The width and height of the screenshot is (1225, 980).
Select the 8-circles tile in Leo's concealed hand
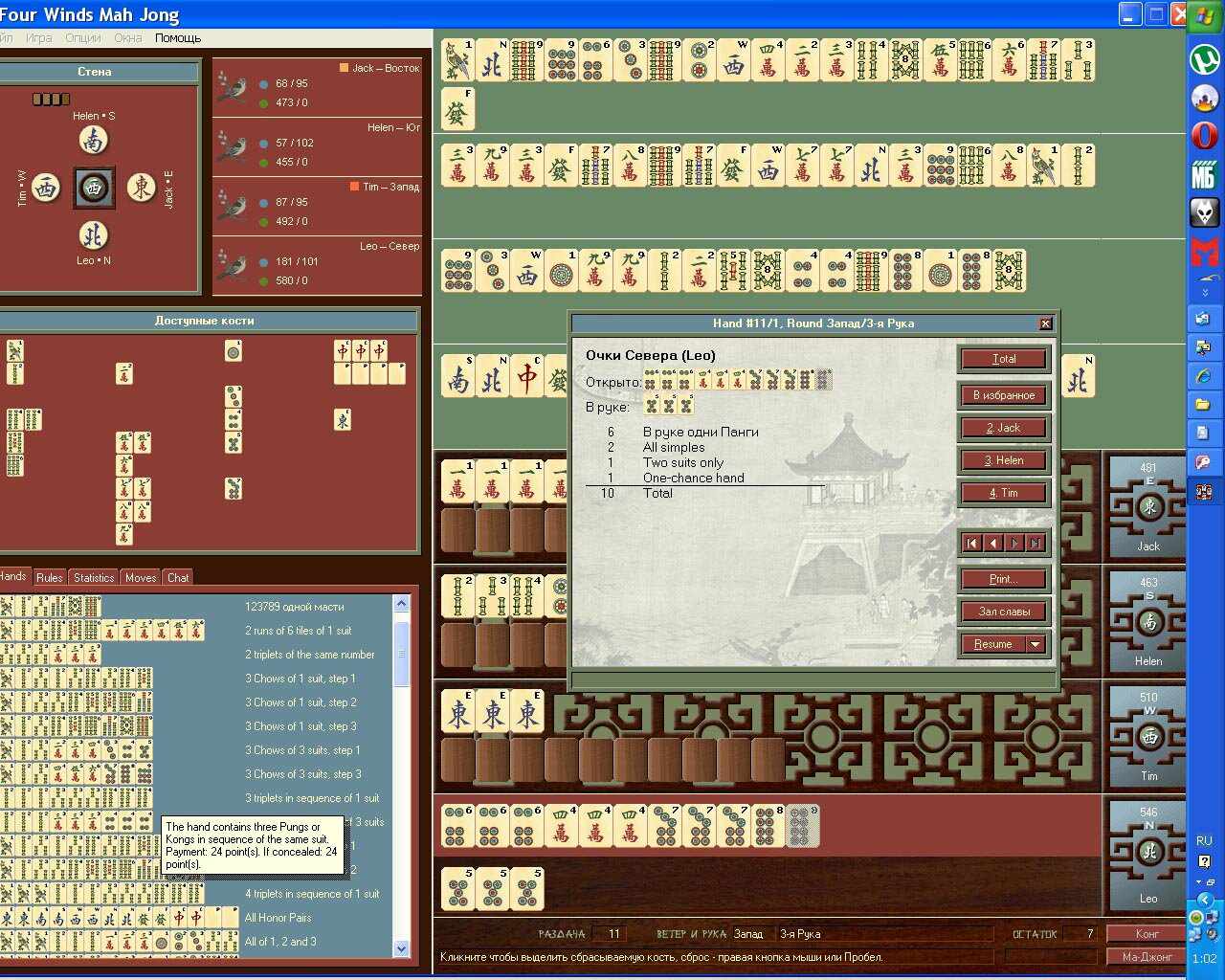click(x=768, y=825)
